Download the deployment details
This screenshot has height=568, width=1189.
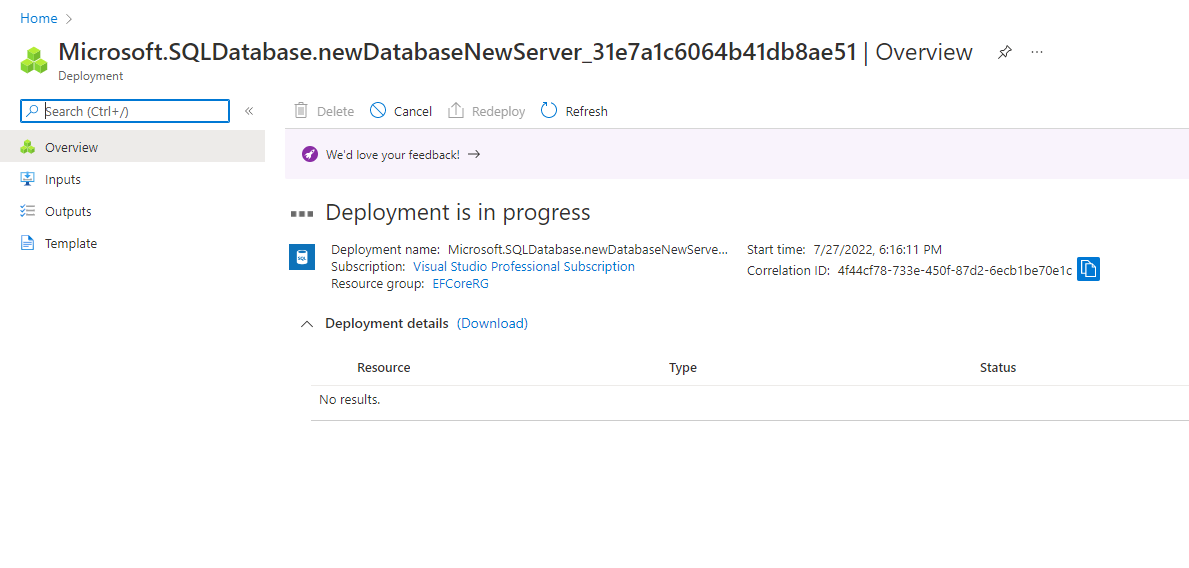492,323
